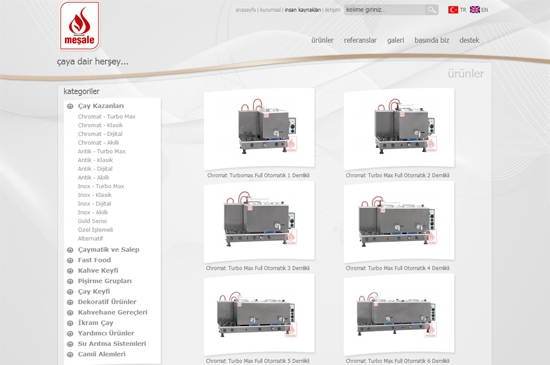Image resolution: width=550 pixels, height=365 pixels.
Task: Click caption 'Chromat Turbo Max Full Otomatik 2 Demlikli'
Action: click(x=397, y=175)
